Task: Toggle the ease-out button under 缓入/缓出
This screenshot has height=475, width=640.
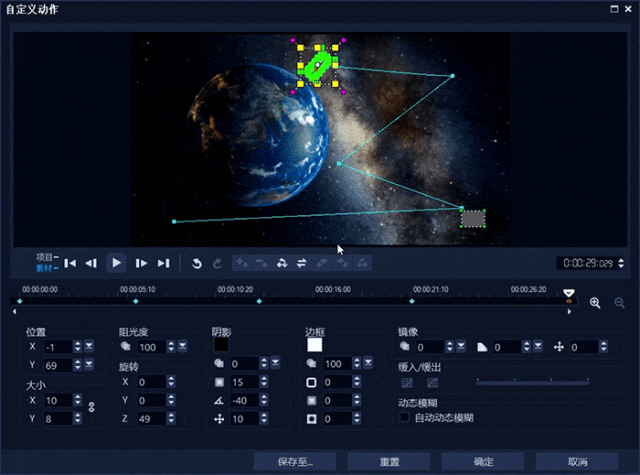Action: click(432, 382)
